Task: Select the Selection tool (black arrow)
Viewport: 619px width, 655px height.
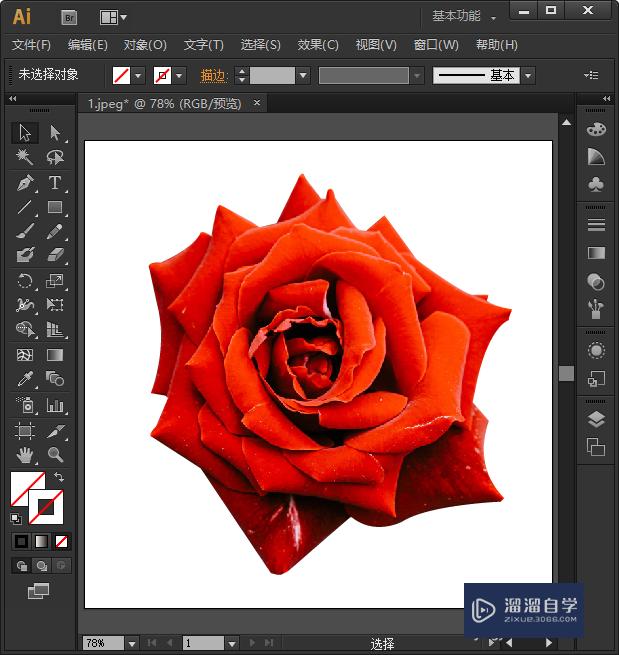Action: point(25,133)
